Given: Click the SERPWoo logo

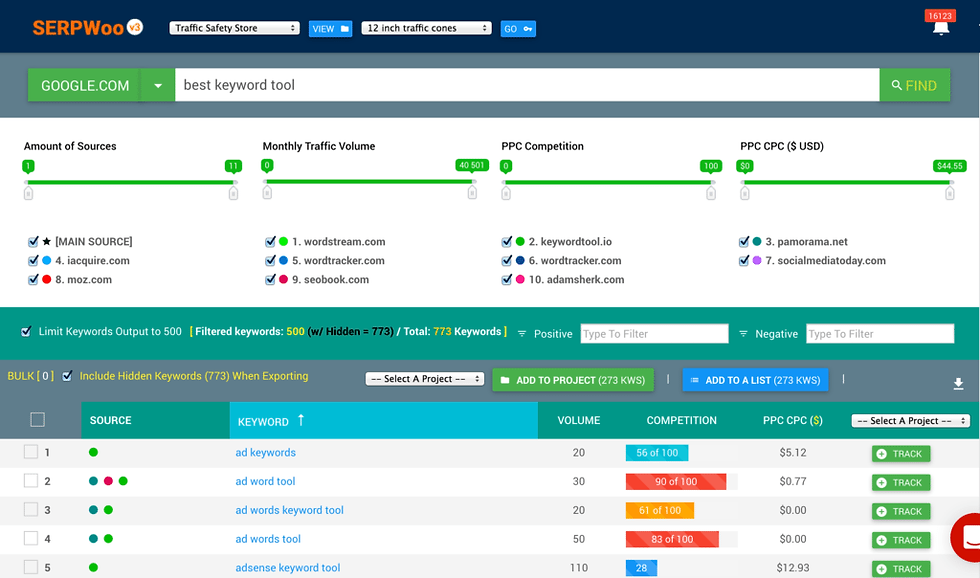Looking at the screenshot, I should click(x=88, y=27).
